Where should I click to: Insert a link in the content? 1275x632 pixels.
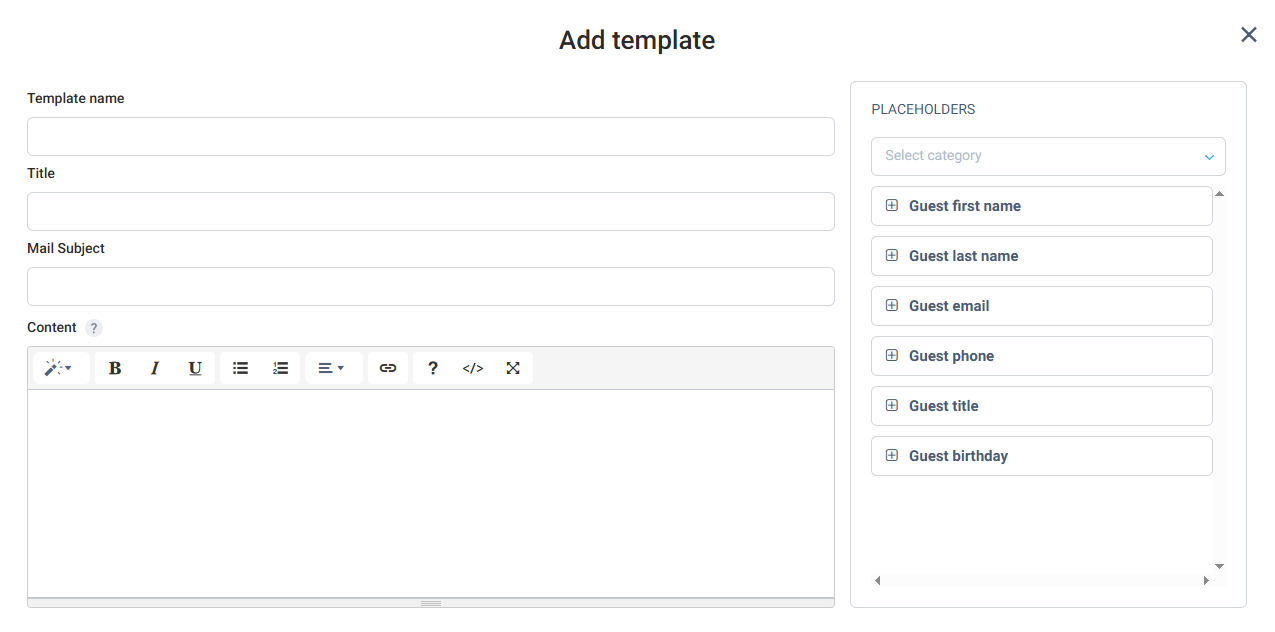tap(388, 368)
